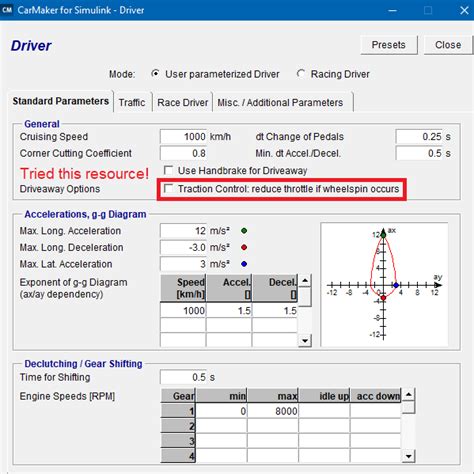Enable Use Handbrake for Driveaway
Screen dimensions: 474x474
(168, 170)
